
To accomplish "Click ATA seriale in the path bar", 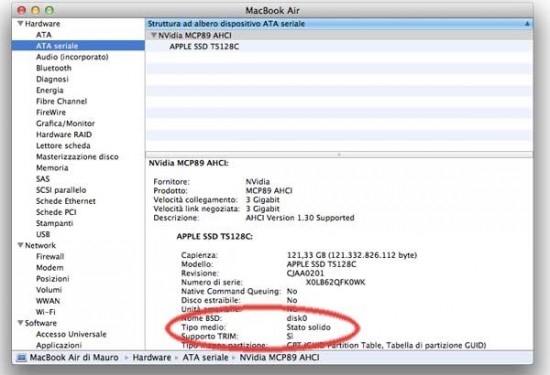I will click(205, 357).
